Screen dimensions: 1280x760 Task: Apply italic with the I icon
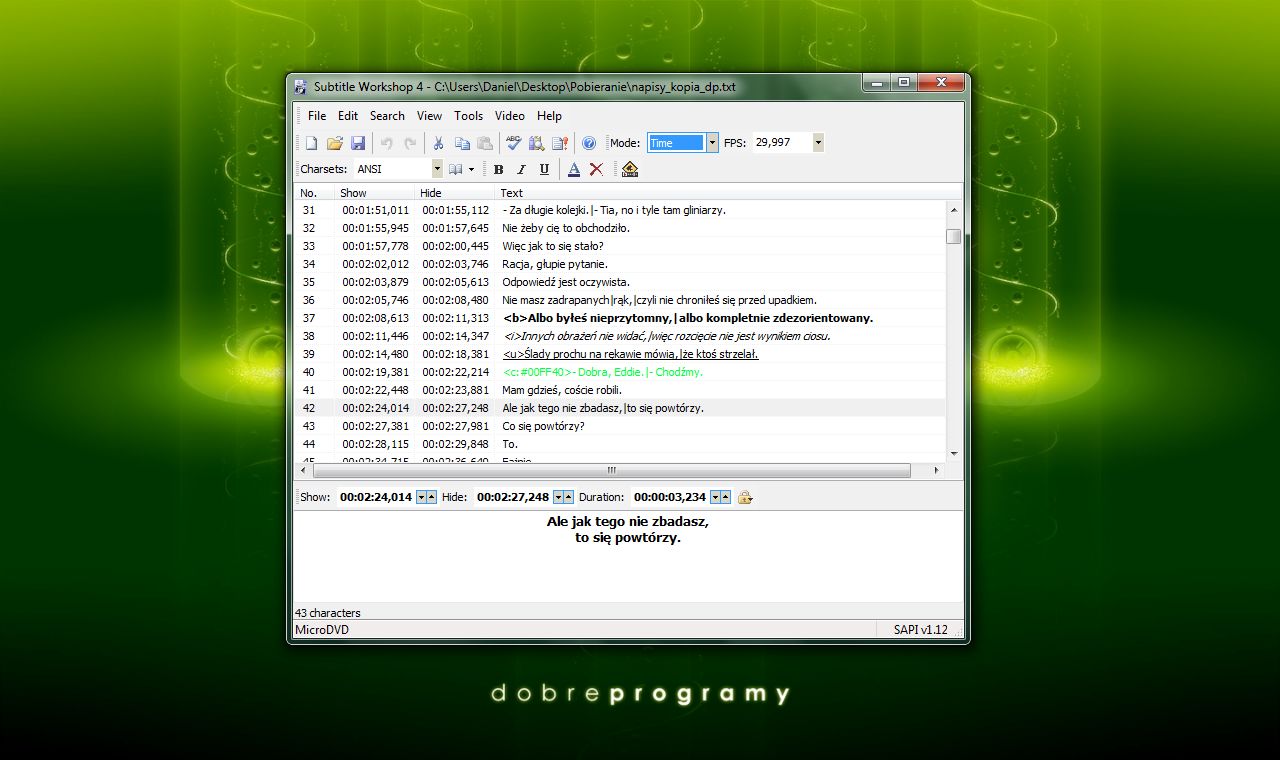click(521, 169)
